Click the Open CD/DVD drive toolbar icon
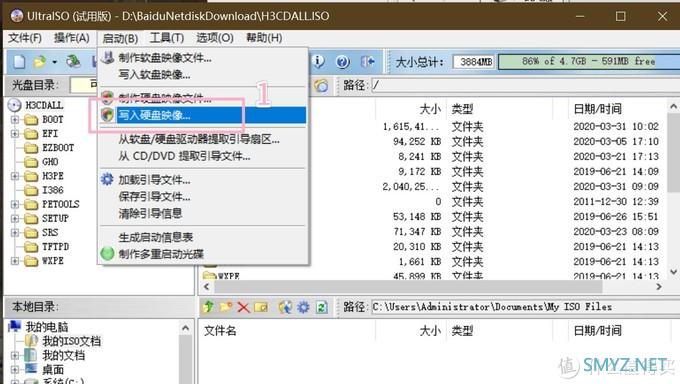 click(x=73, y=61)
